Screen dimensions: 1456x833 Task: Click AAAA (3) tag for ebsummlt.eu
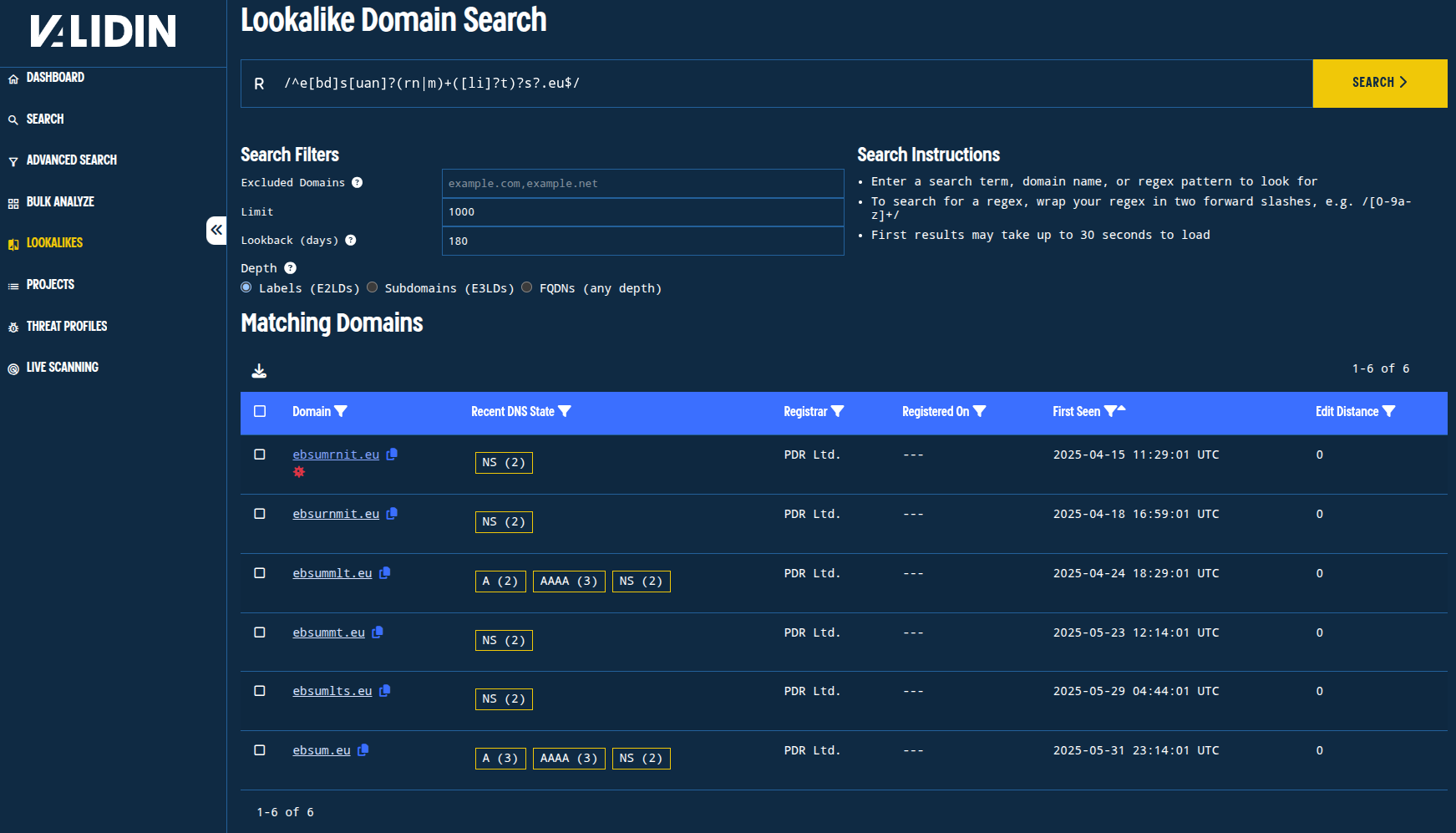(569, 582)
